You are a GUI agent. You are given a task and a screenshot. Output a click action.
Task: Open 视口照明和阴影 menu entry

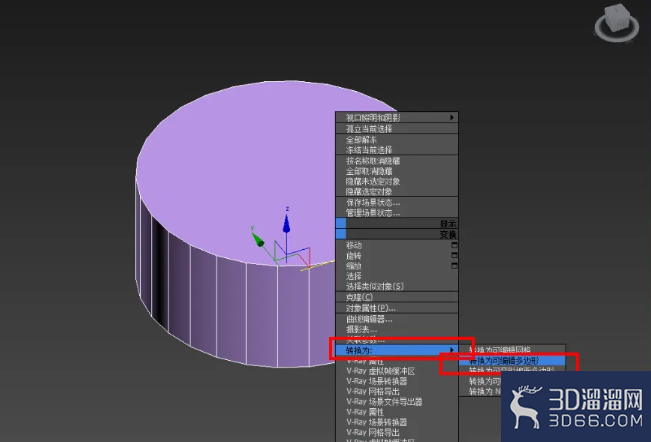pyautogui.click(x=397, y=118)
